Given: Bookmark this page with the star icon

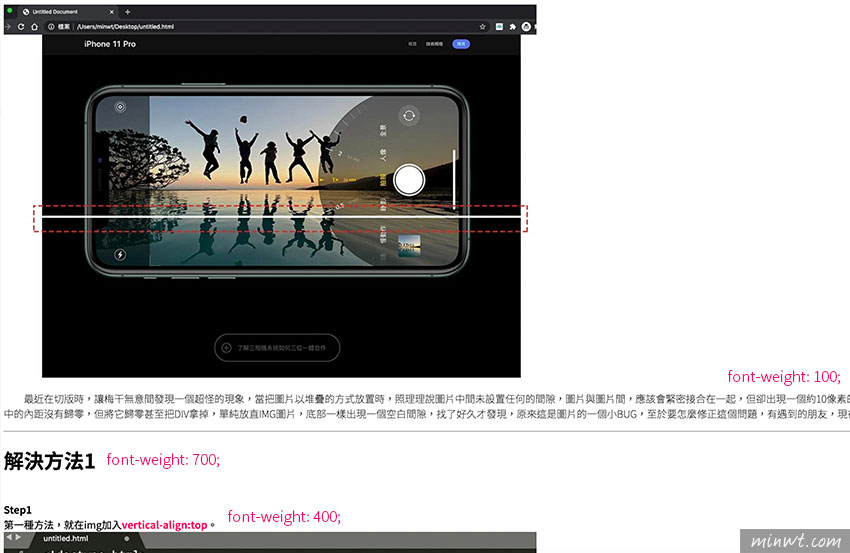Looking at the screenshot, I should (x=482, y=27).
